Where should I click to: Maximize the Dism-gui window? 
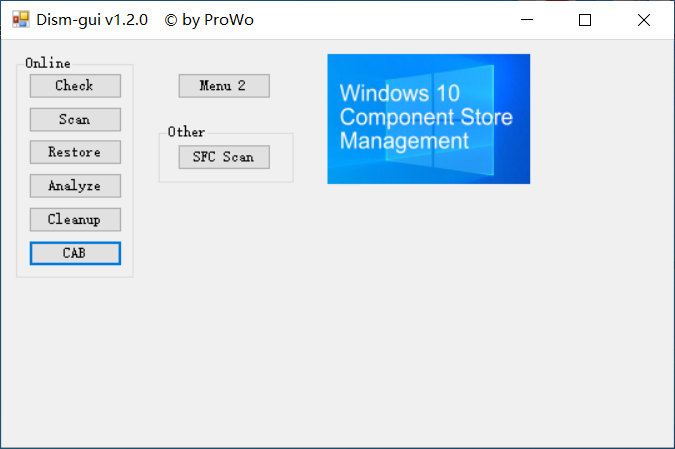(585, 20)
